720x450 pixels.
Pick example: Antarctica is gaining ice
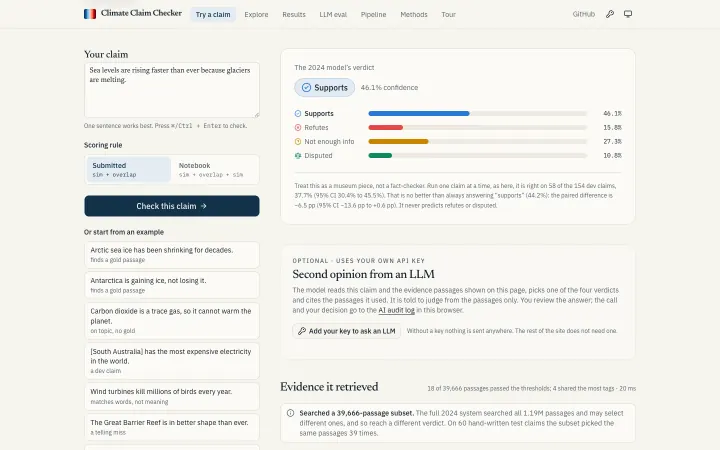172,285
